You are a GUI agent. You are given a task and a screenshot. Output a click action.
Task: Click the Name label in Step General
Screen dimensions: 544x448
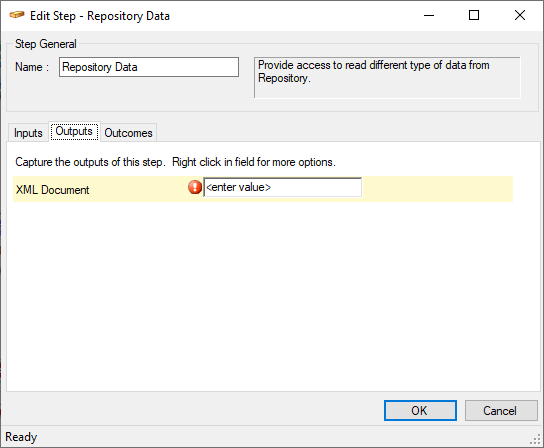coord(32,67)
